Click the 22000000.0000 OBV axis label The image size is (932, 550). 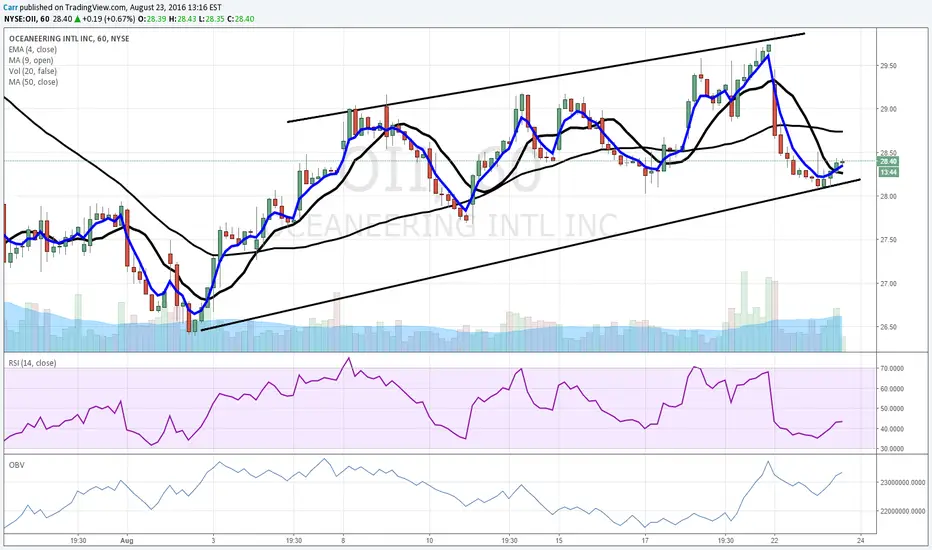coord(902,511)
